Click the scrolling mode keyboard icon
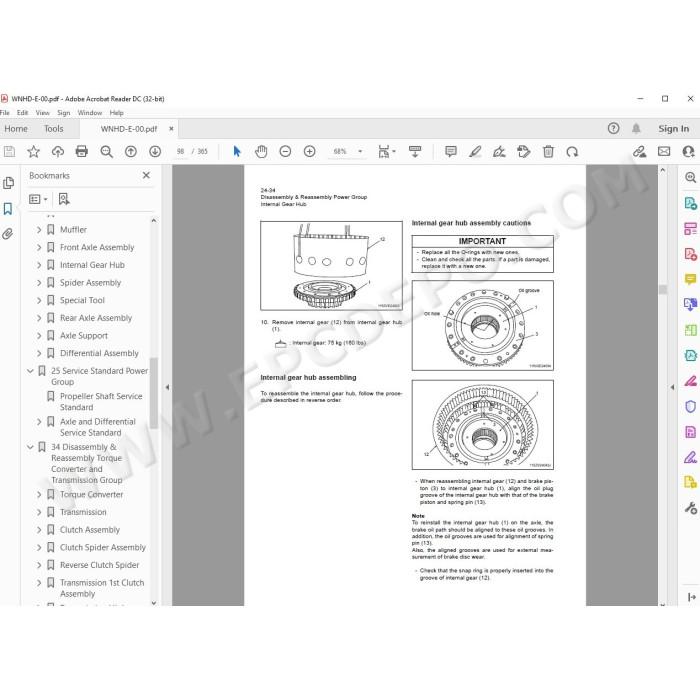The width and height of the screenshot is (700, 700). pos(415,152)
